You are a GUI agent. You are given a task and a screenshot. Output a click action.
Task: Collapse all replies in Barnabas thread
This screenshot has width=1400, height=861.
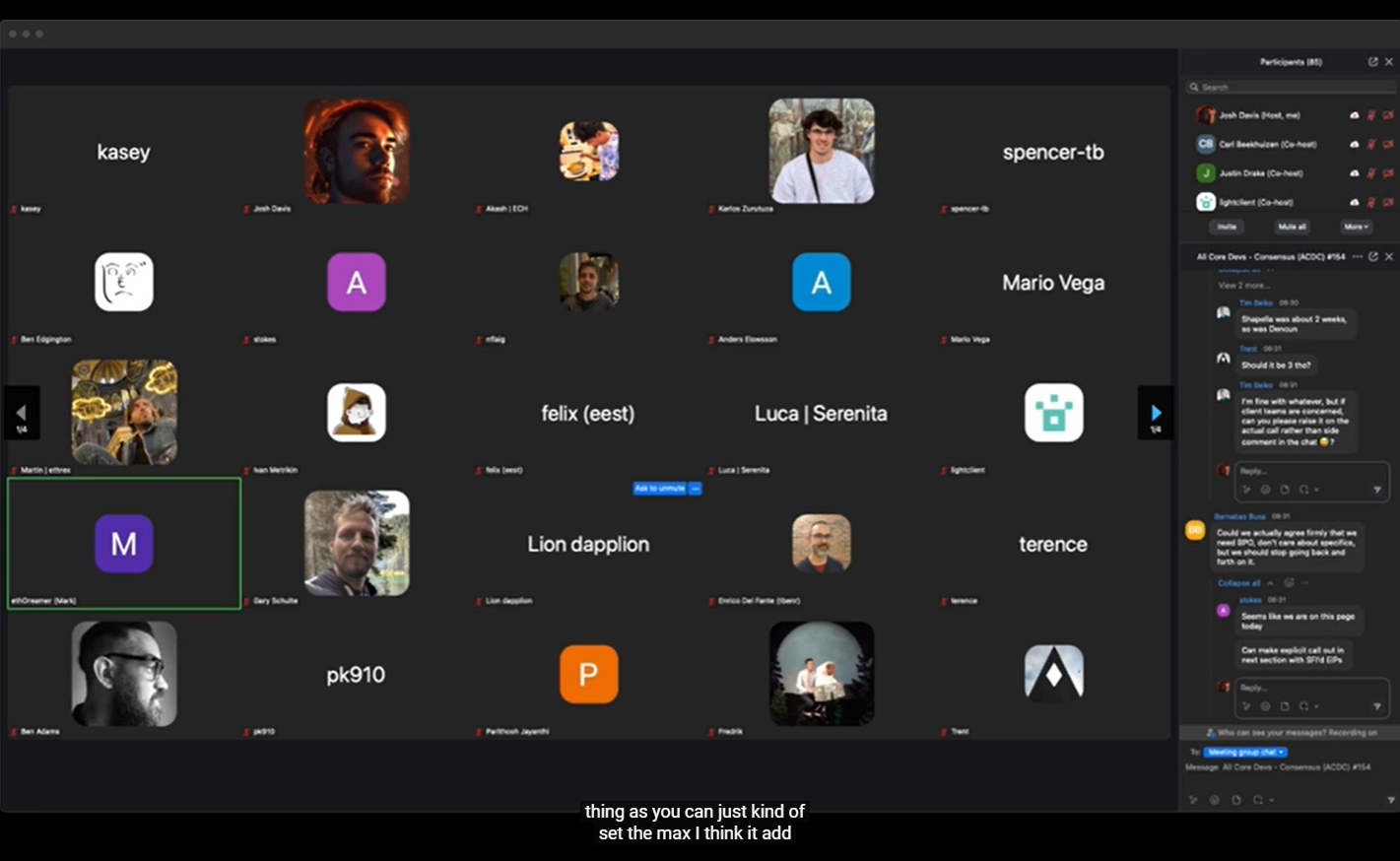pos(1238,583)
